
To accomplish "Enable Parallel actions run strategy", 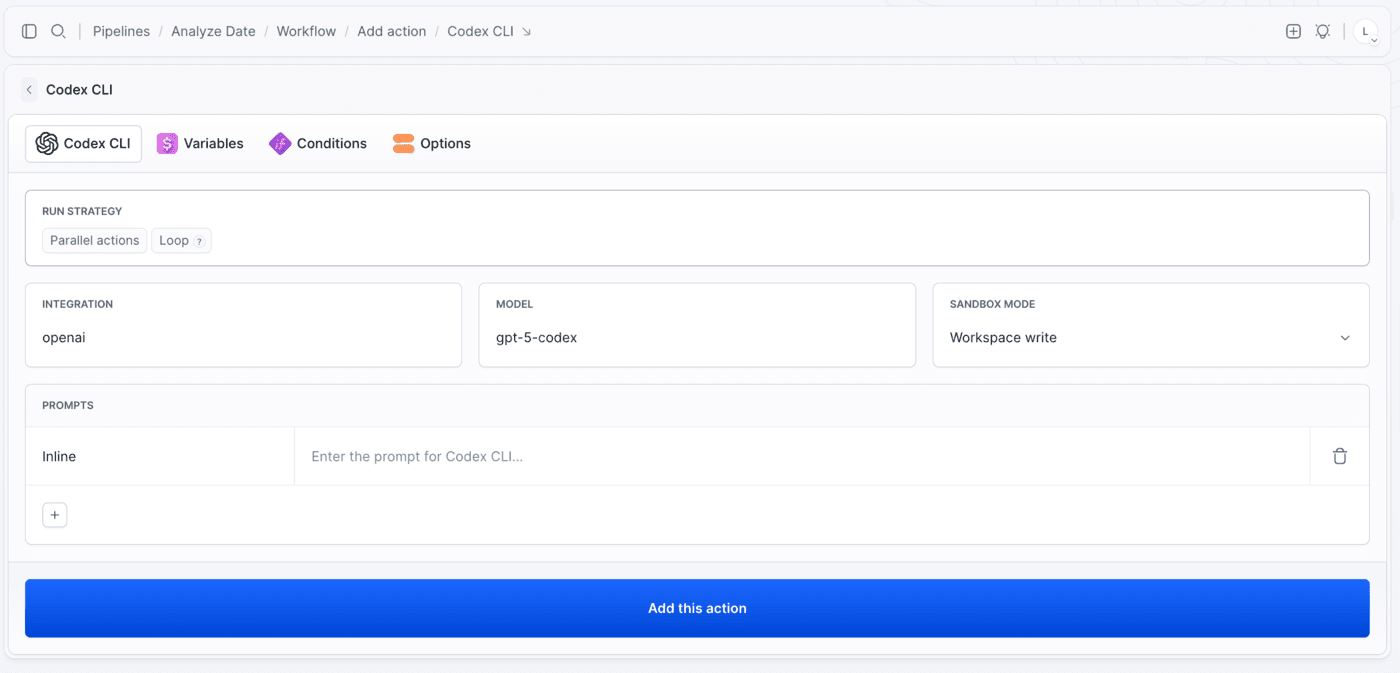I will (95, 241).
